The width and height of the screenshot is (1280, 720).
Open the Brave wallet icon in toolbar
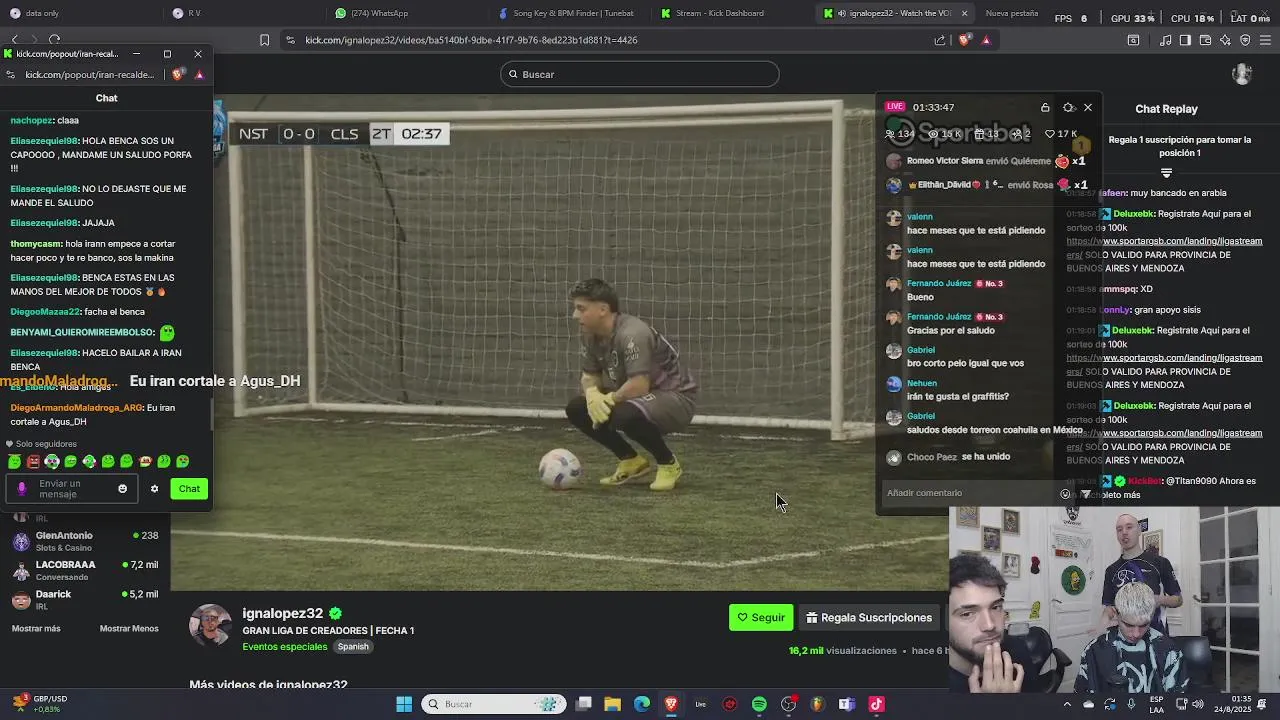(x=1205, y=40)
